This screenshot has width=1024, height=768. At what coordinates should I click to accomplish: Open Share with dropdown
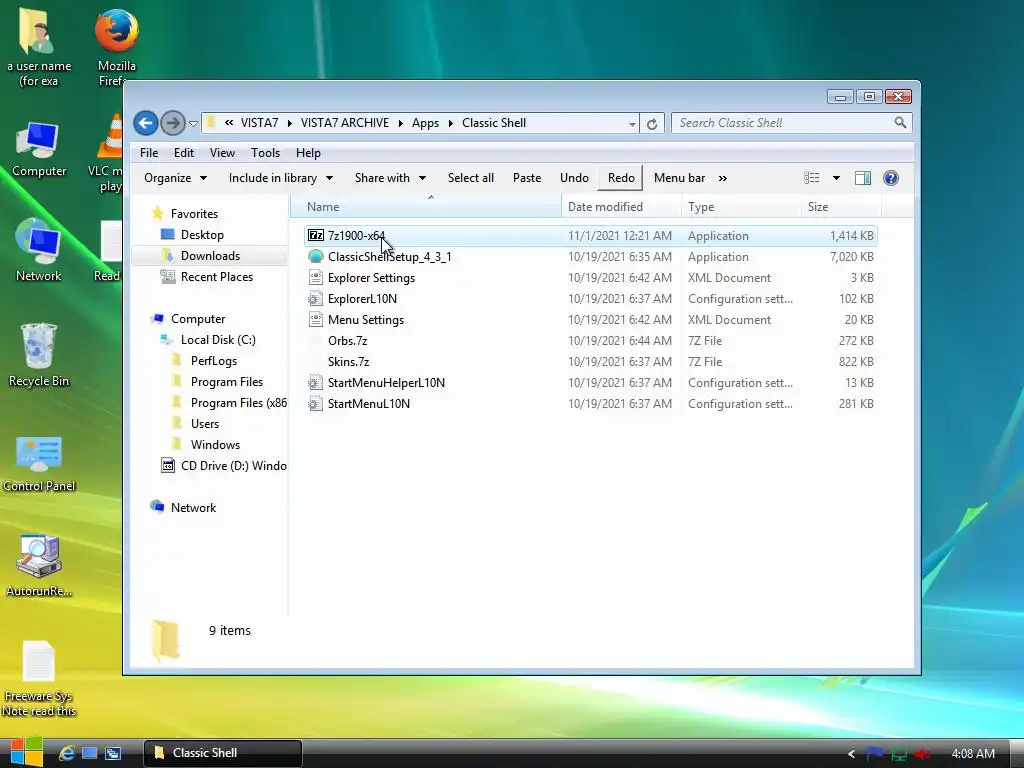391,178
